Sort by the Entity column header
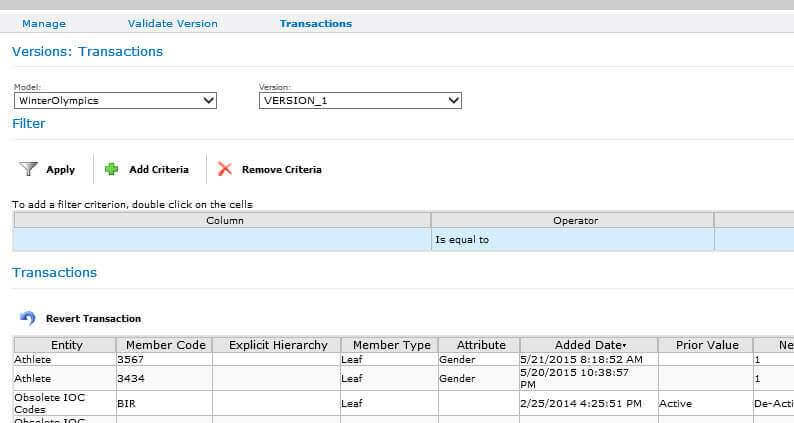Image resolution: width=794 pixels, height=423 pixels. pos(65,345)
